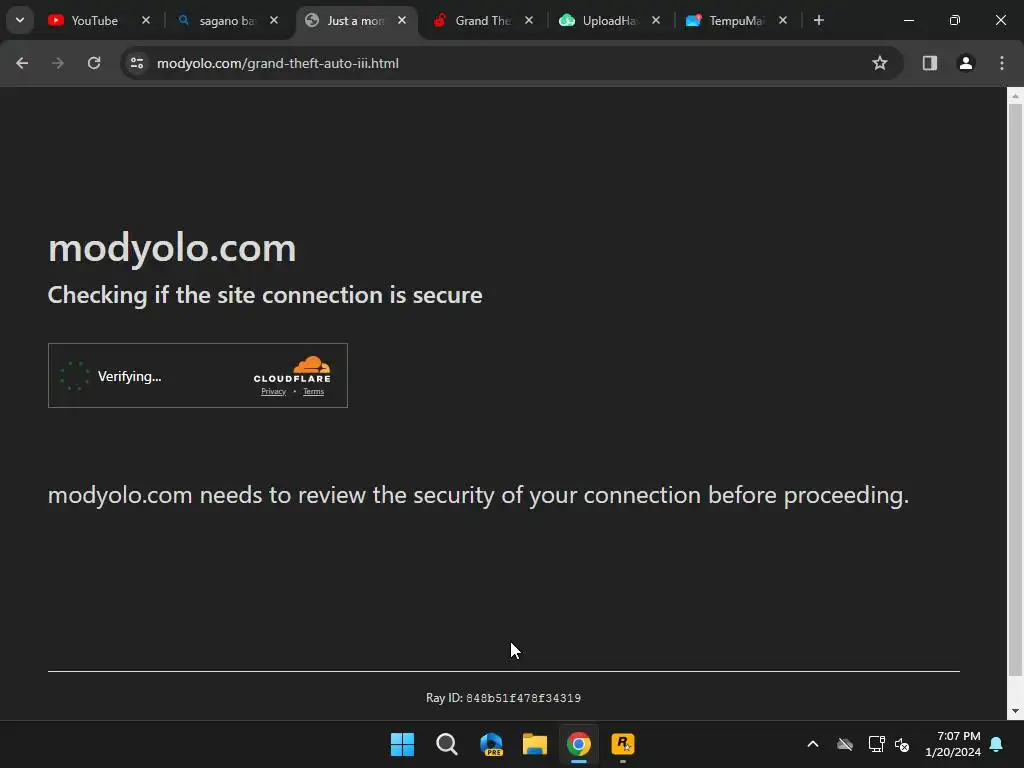This screenshot has height=768, width=1024.
Task: Click the OneDrive cloud tray icon
Action: click(x=845, y=744)
